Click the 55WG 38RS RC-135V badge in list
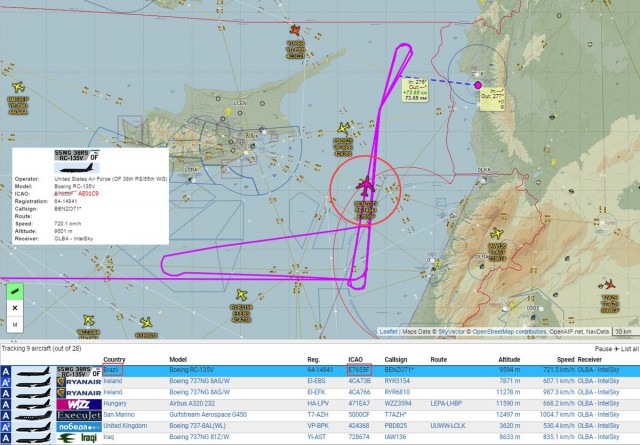The width and height of the screenshot is (640, 445). [x=79, y=371]
